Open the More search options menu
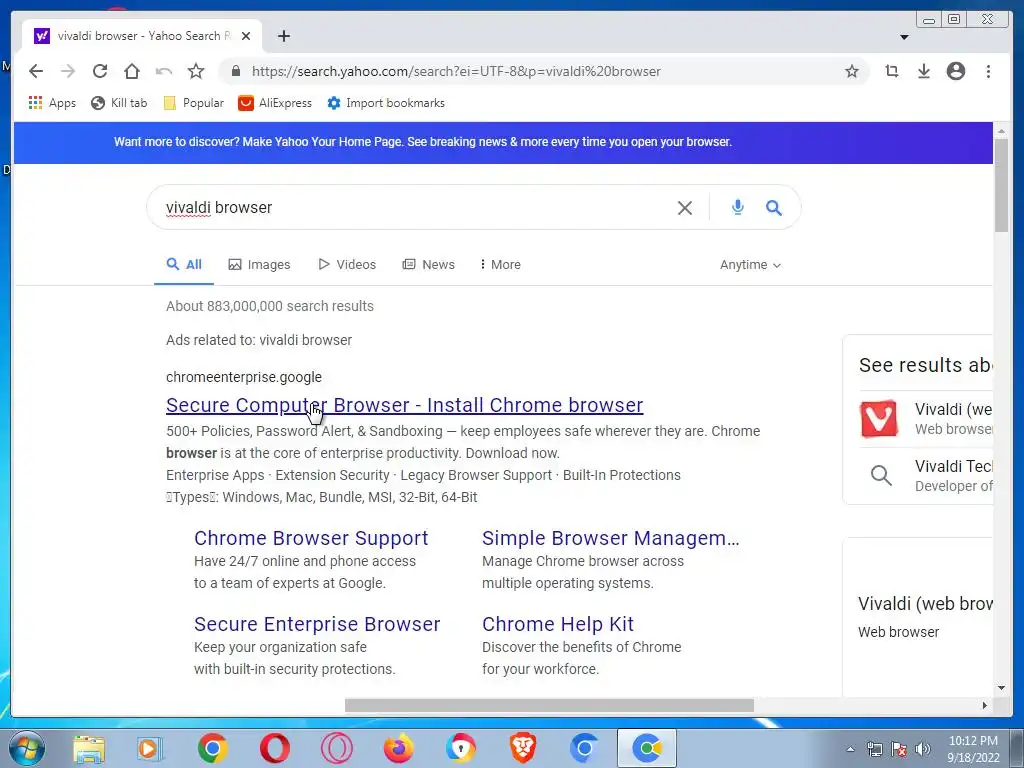This screenshot has width=1024, height=768. point(500,264)
